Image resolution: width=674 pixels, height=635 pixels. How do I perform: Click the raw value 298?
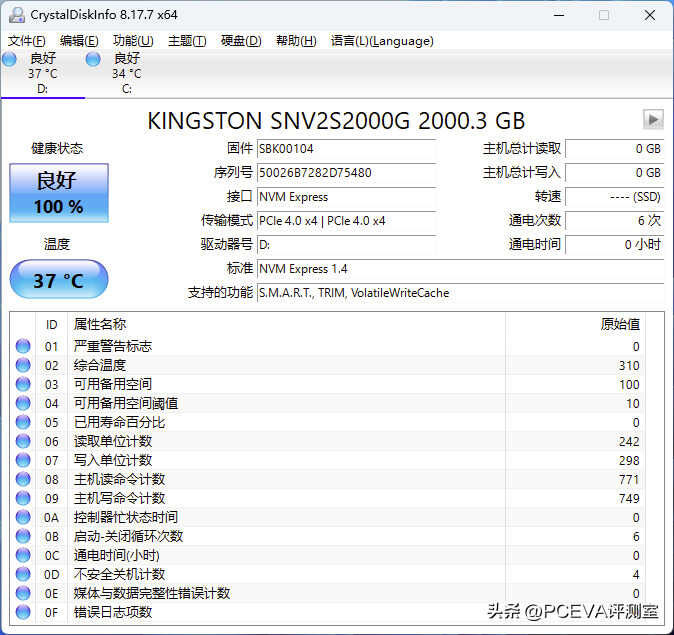click(x=629, y=460)
